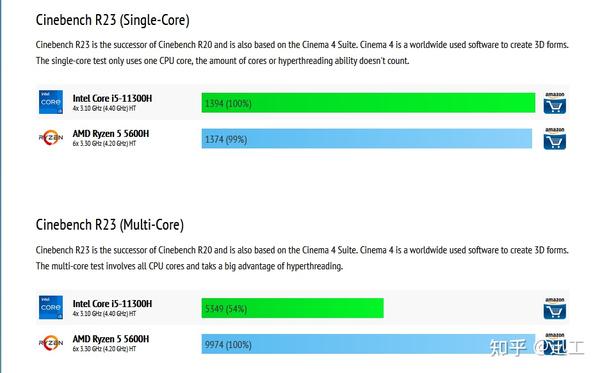Click the 4x 3.10 GHz spec under single-core Intel
Screen dimensions: 600x373
(104, 108)
